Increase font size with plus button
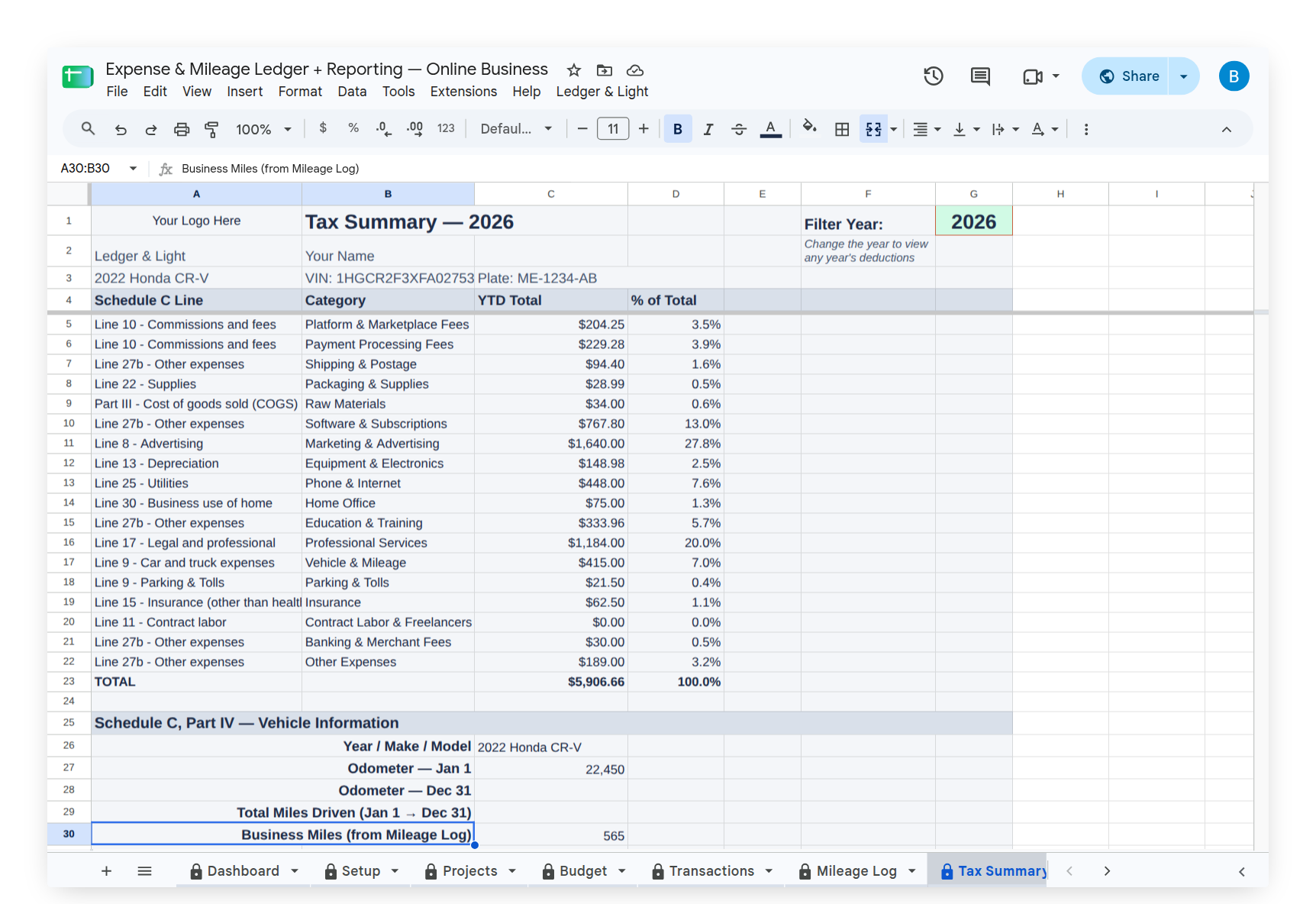1316x904 pixels. point(643,129)
